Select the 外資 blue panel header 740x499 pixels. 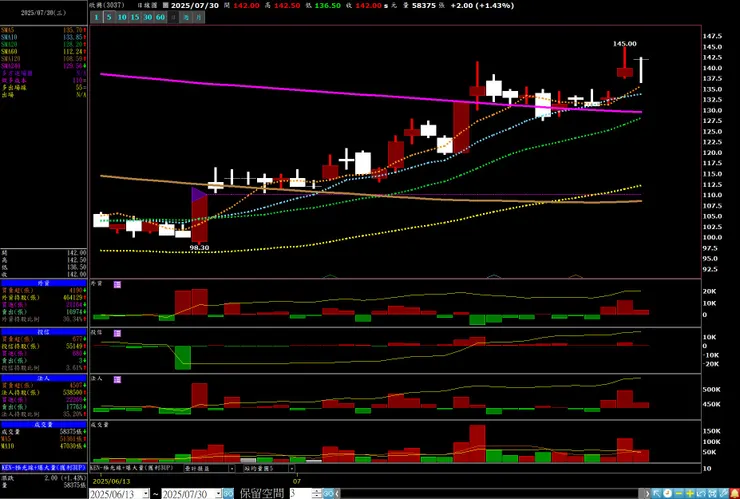[x=43, y=283]
